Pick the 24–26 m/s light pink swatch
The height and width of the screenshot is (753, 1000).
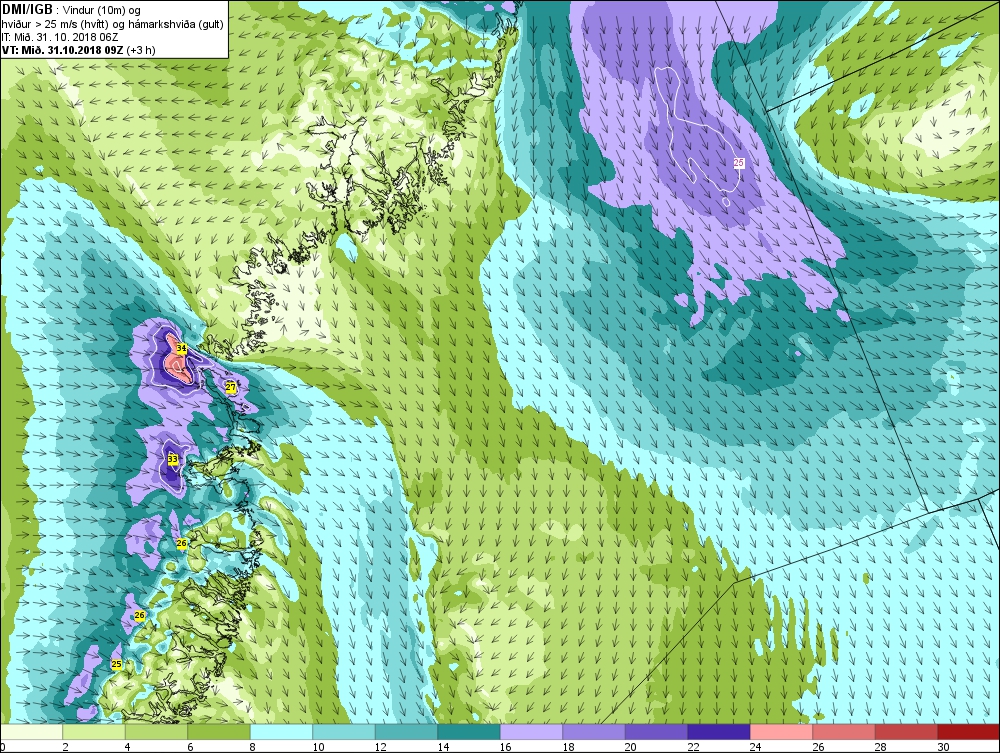(x=782, y=732)
